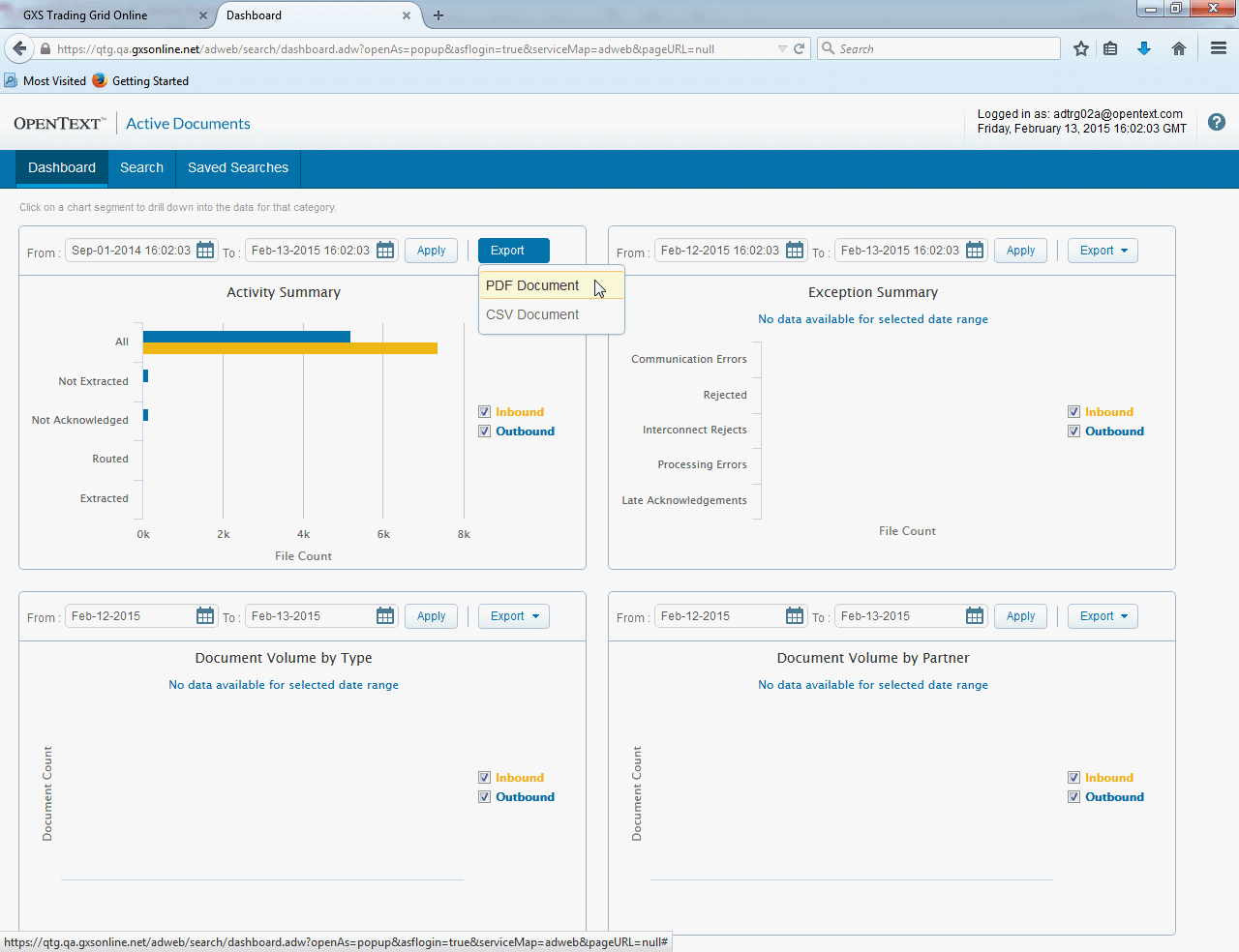Open calendar for Document Volume by Type From date
The width and height of the screenshot is (1239, 952).
click(205, 616)
